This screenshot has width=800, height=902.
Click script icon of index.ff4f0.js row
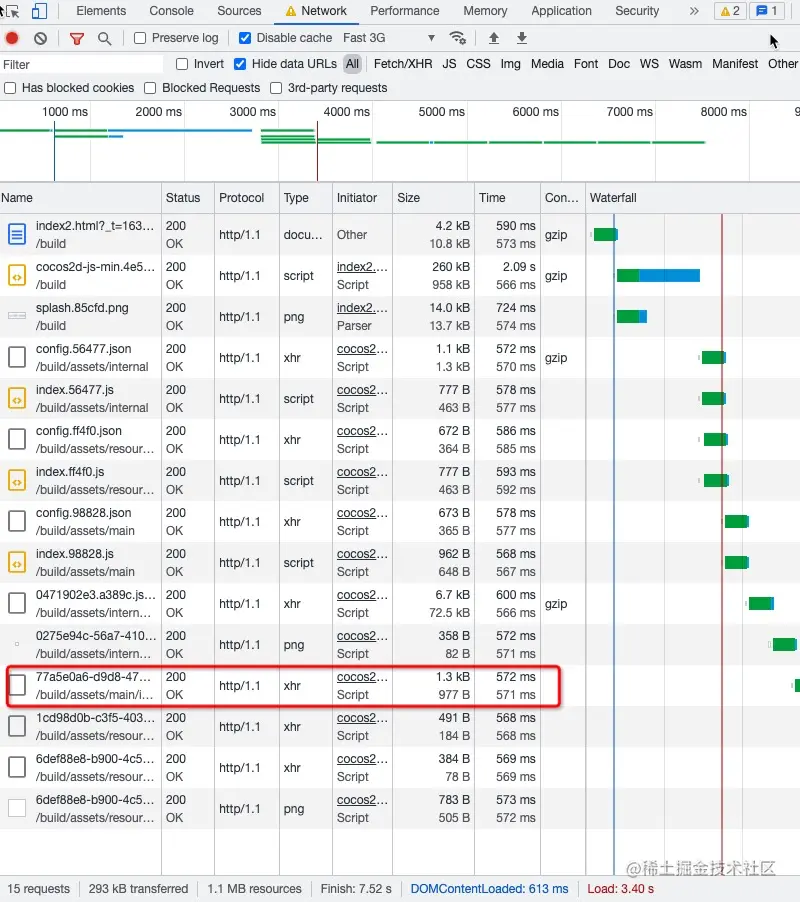pos(17,480)
